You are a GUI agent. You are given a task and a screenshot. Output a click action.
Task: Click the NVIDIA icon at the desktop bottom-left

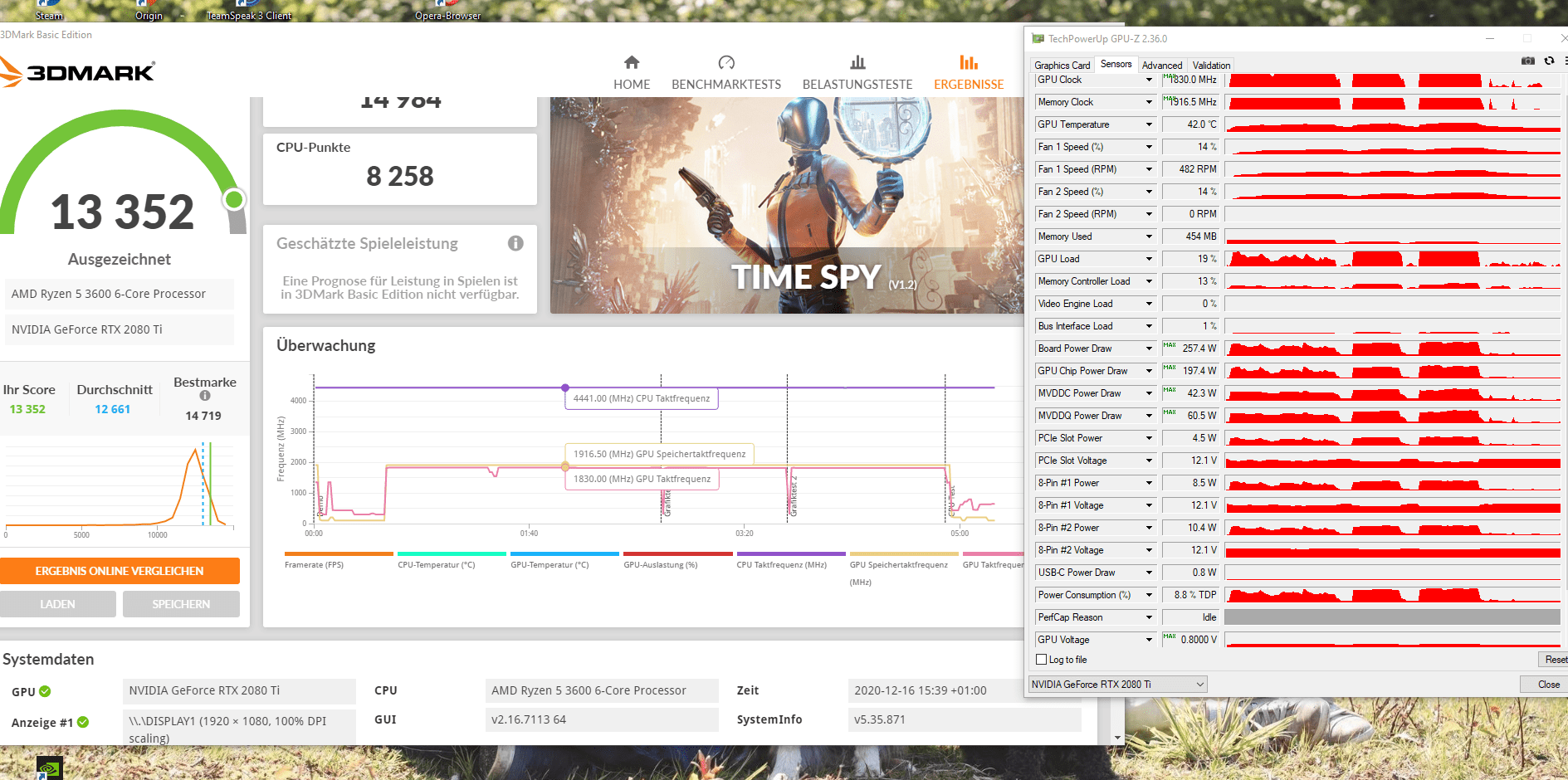pyautogui.click(x=49, y=768)
